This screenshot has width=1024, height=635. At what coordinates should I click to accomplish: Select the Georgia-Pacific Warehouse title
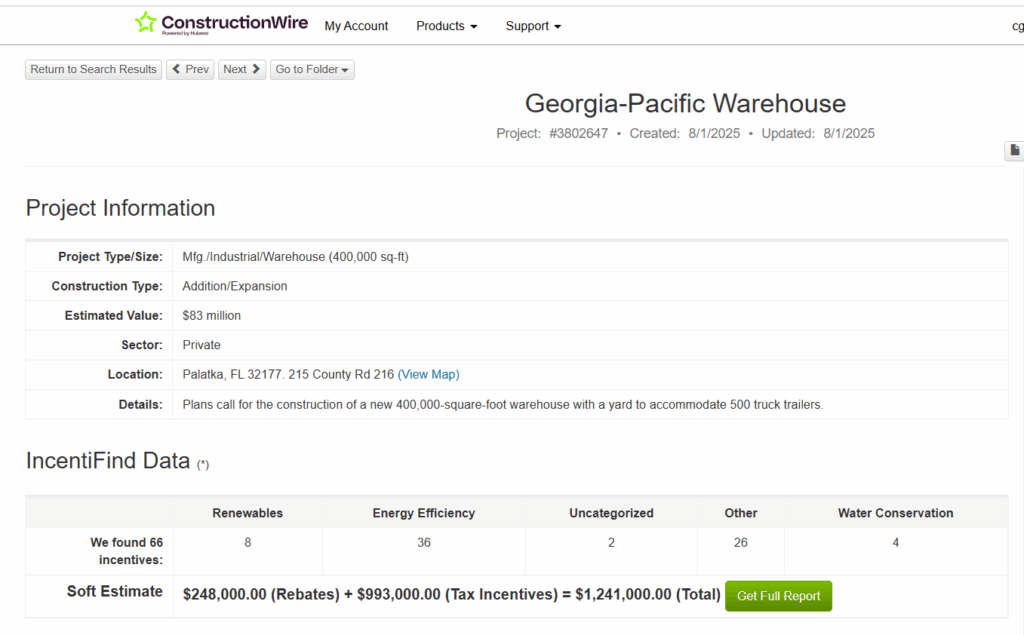(685, 103)
